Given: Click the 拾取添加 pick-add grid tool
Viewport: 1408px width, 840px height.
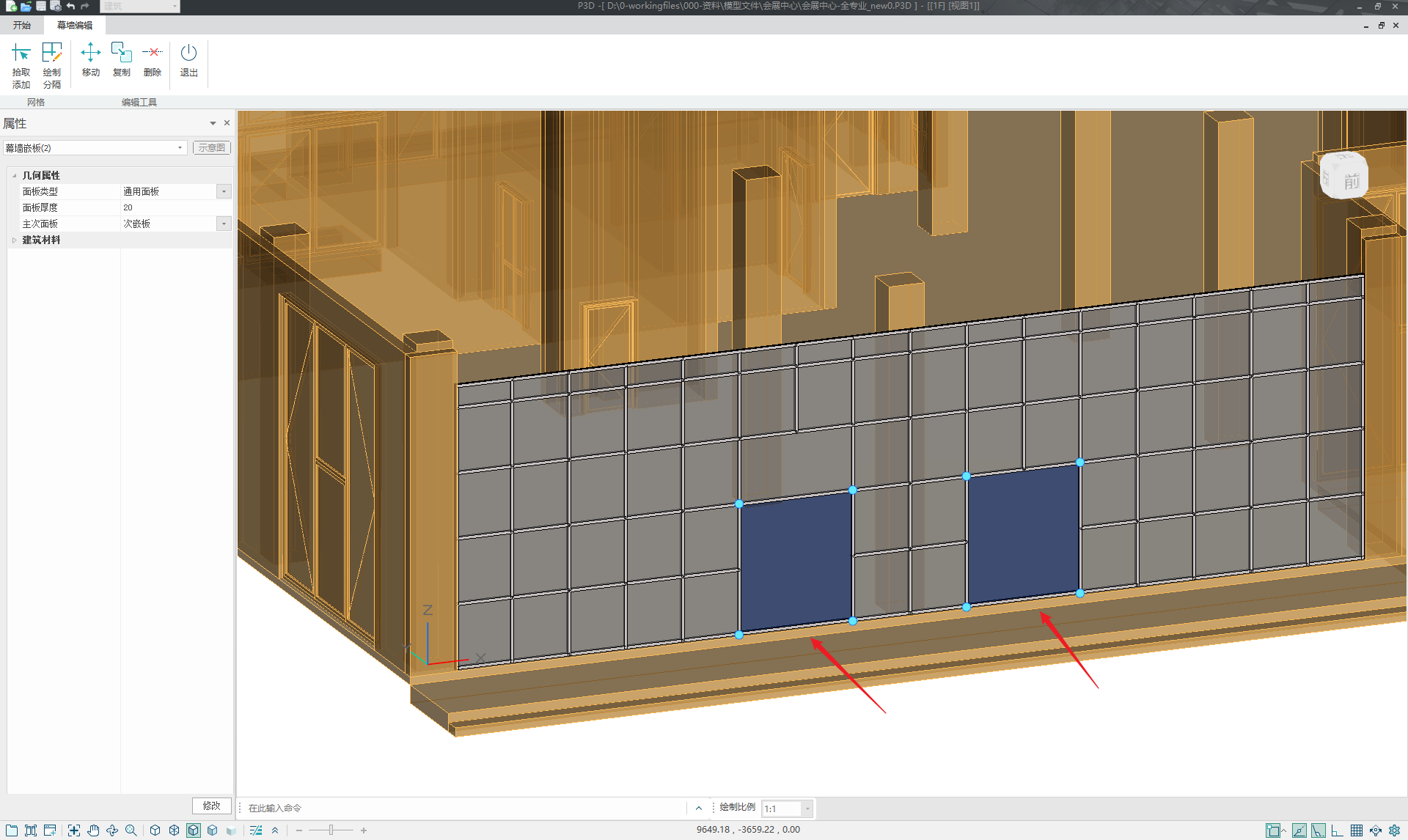Looking at the screenshot, I should click(x=21, y=65).
